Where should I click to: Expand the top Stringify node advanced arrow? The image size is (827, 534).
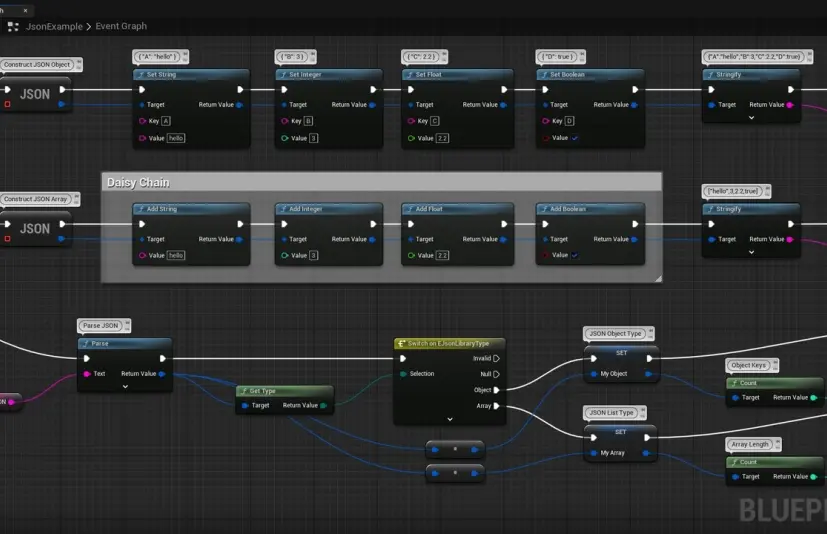point(752,118)
